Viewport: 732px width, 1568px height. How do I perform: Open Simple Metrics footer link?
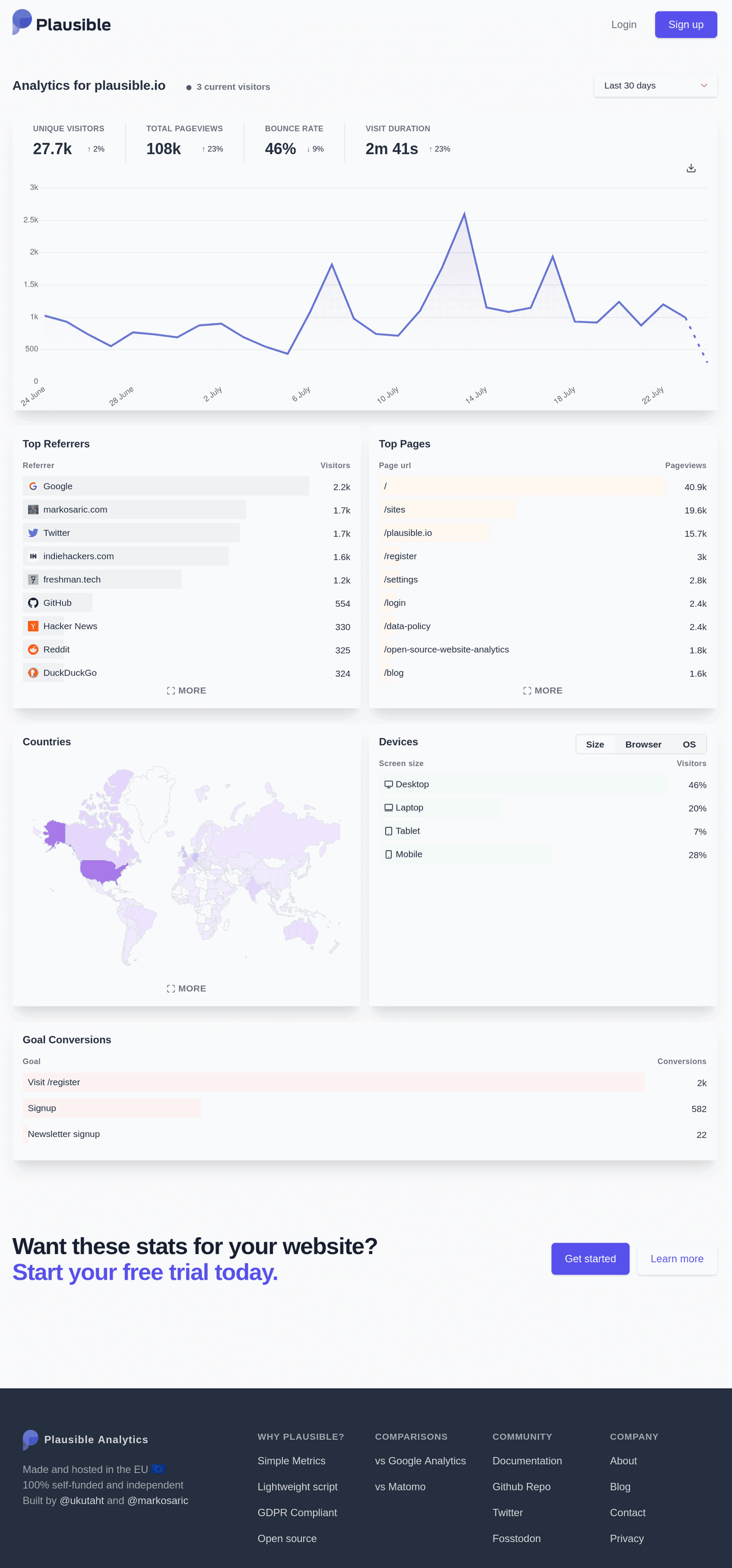[x=291, y=1461]
